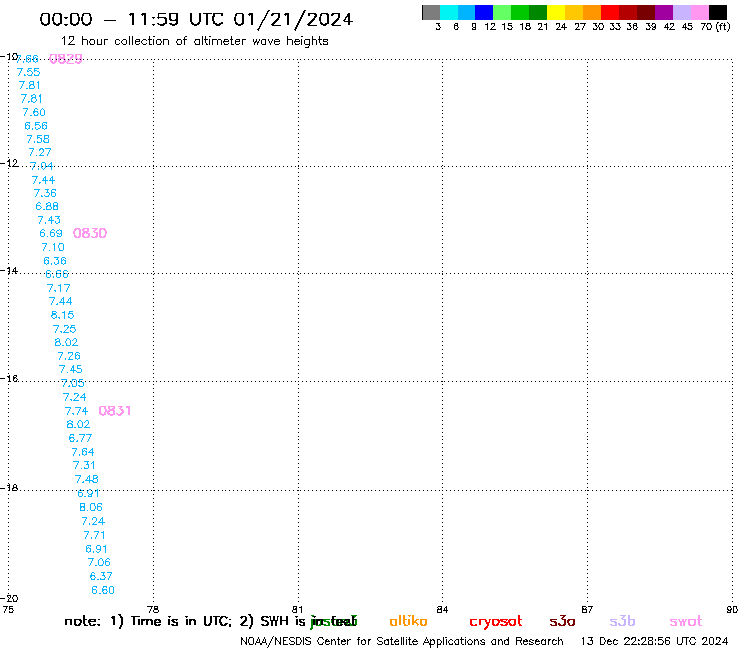740x650 pixels.
Task: Click the wave height value "8.15"
Action: click(62, 315)
